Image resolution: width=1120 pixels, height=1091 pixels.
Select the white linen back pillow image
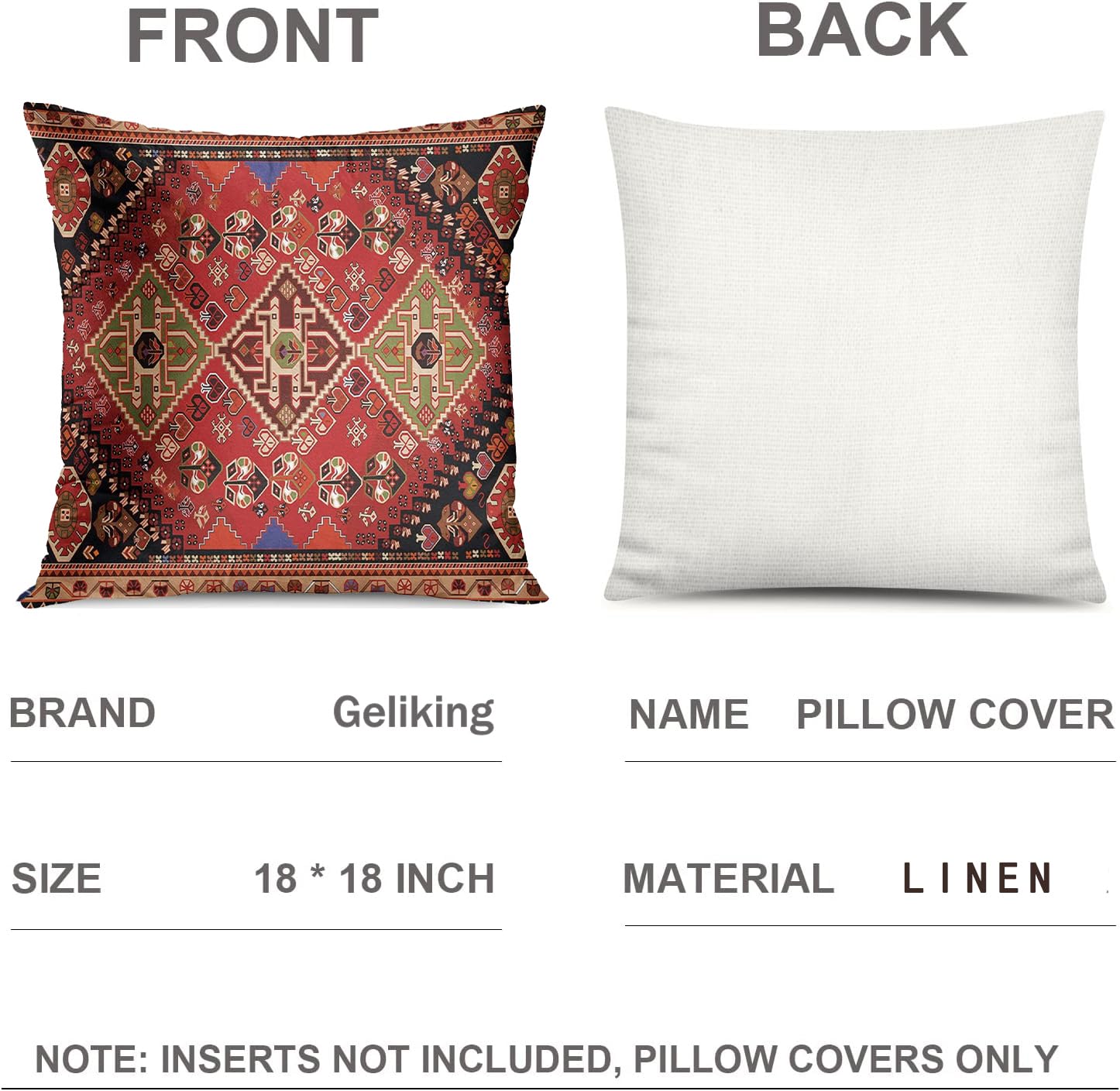[855, 356]
